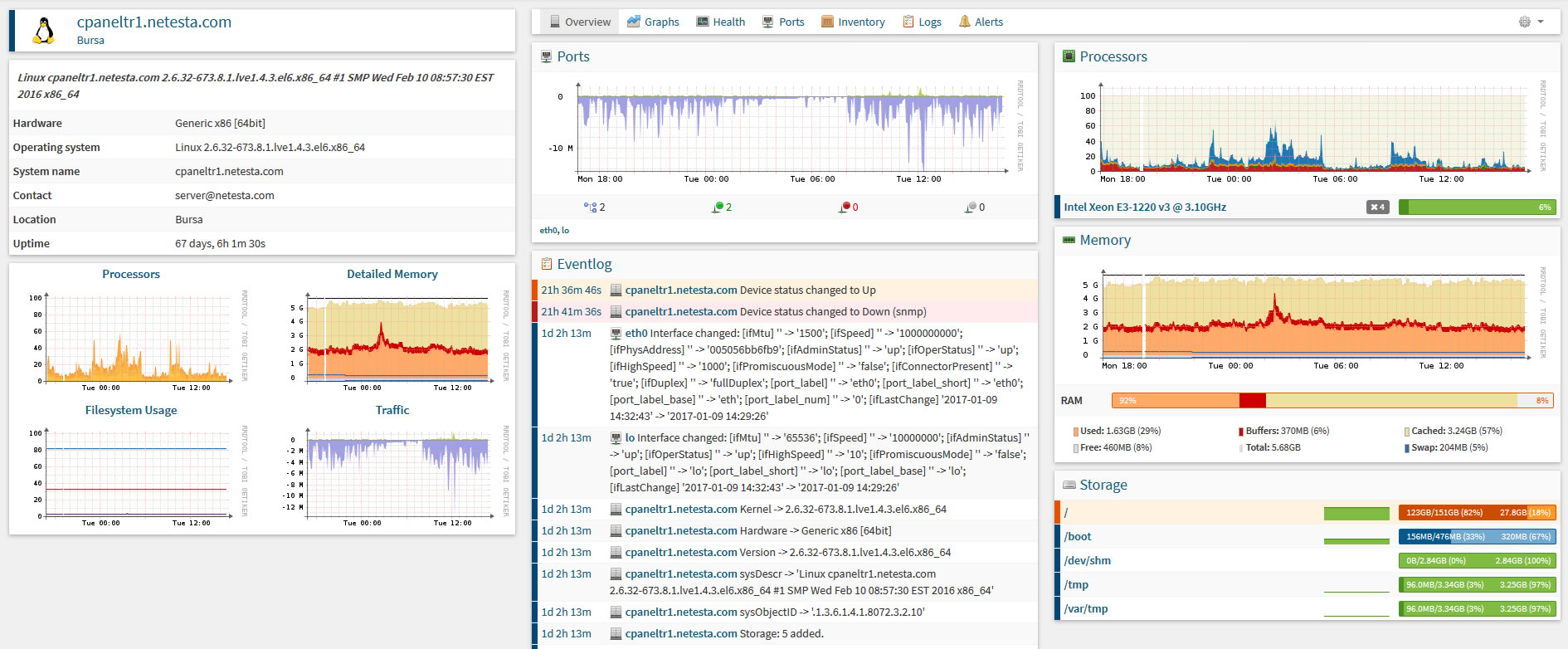Click the green up-ports icon showing 2
Viewport: 1568px width, 649px height.
tap(718, 207)
